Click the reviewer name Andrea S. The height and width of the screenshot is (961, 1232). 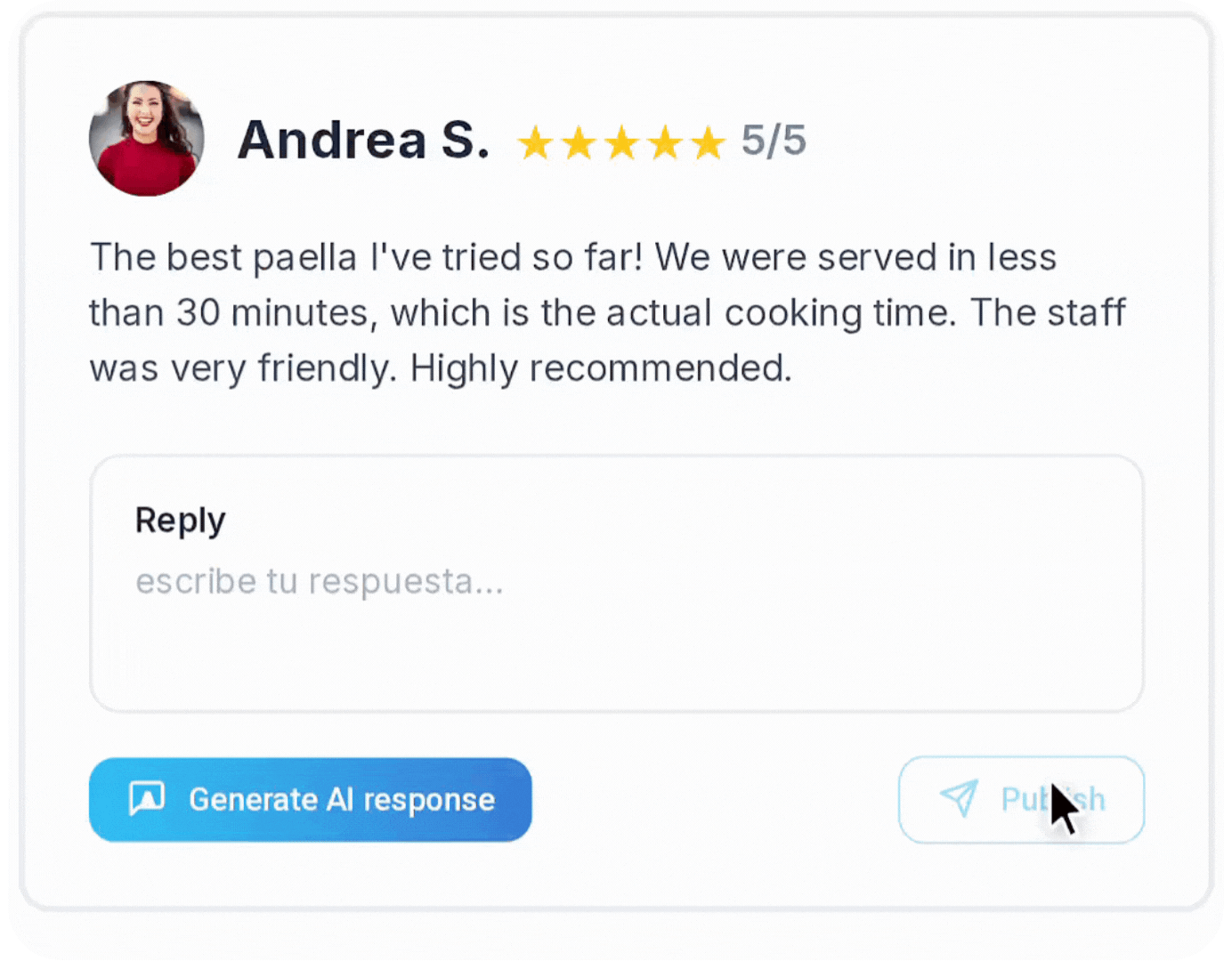(363, 141)
